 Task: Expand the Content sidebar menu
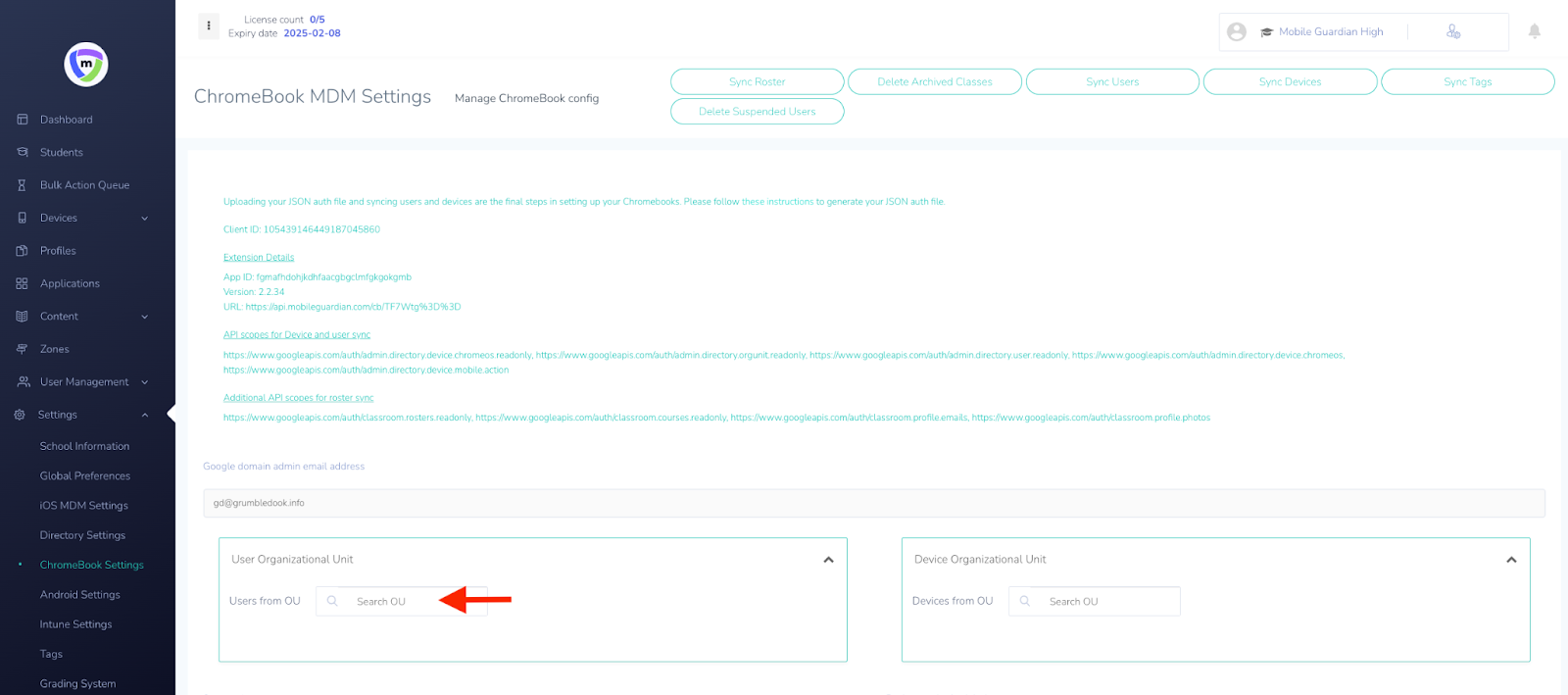[x=144, y=317]
